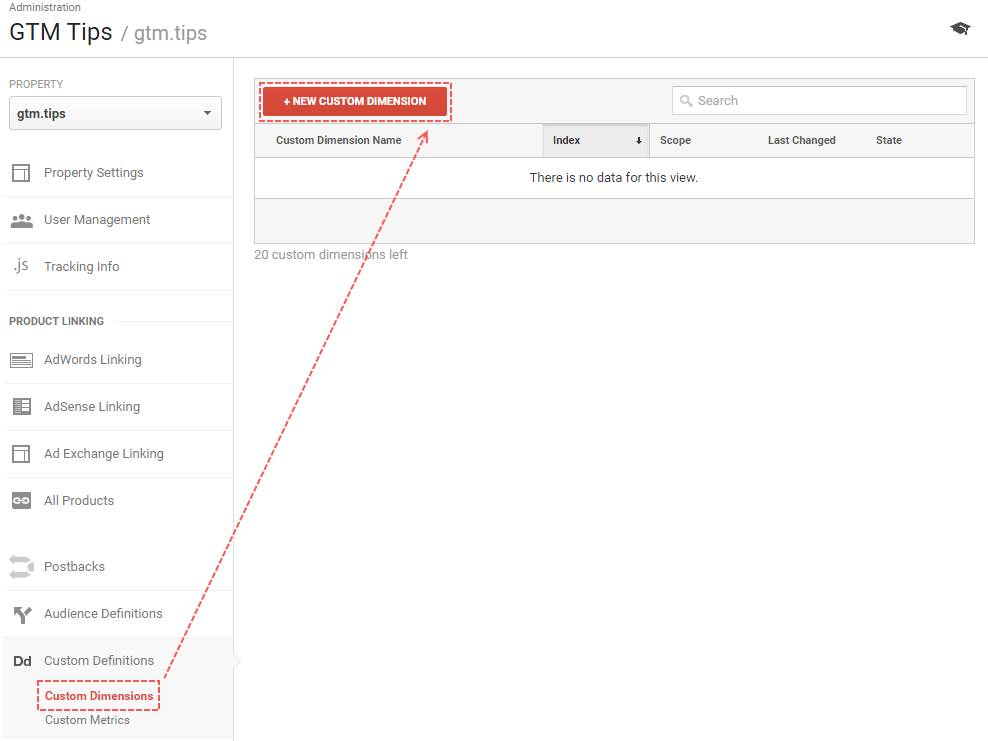Click the Property Settings layout icon
The width and height of the screenshot is (988, 741).
coord(21,173)
